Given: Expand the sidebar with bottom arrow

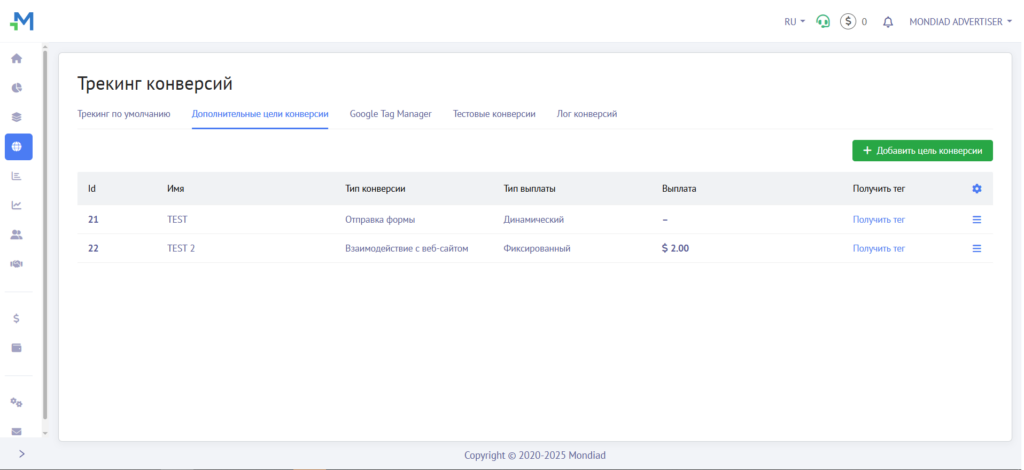Looking at the screenshot, I should (22, 455).
